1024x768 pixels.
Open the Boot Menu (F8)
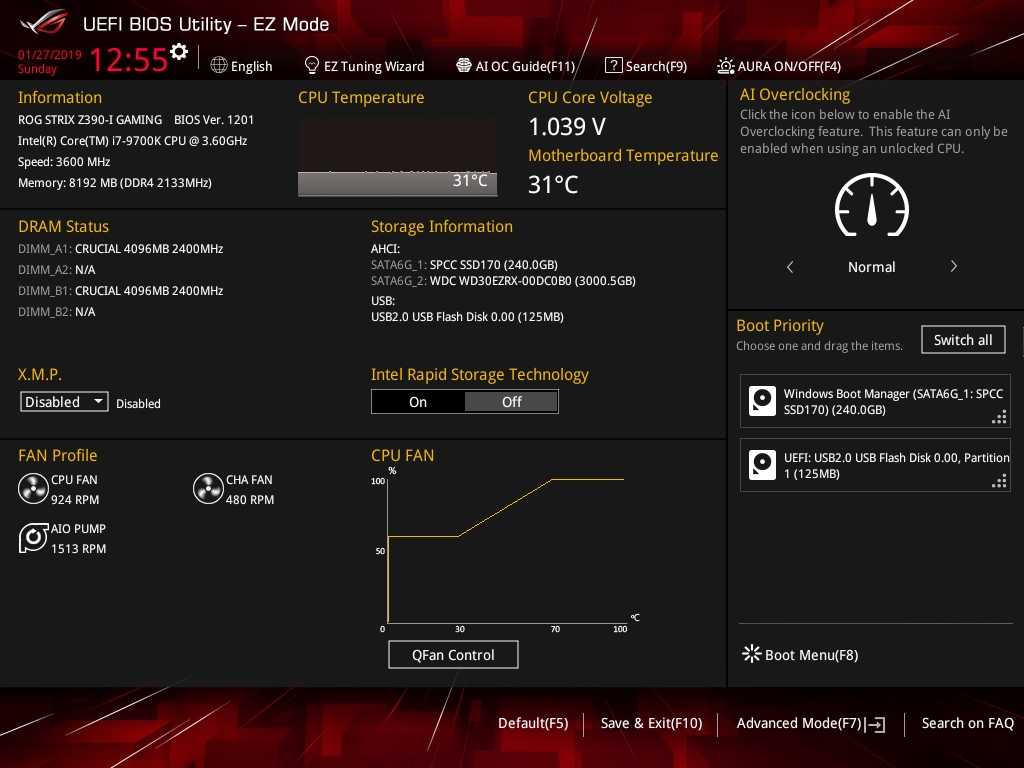click(x=800, y=655)
